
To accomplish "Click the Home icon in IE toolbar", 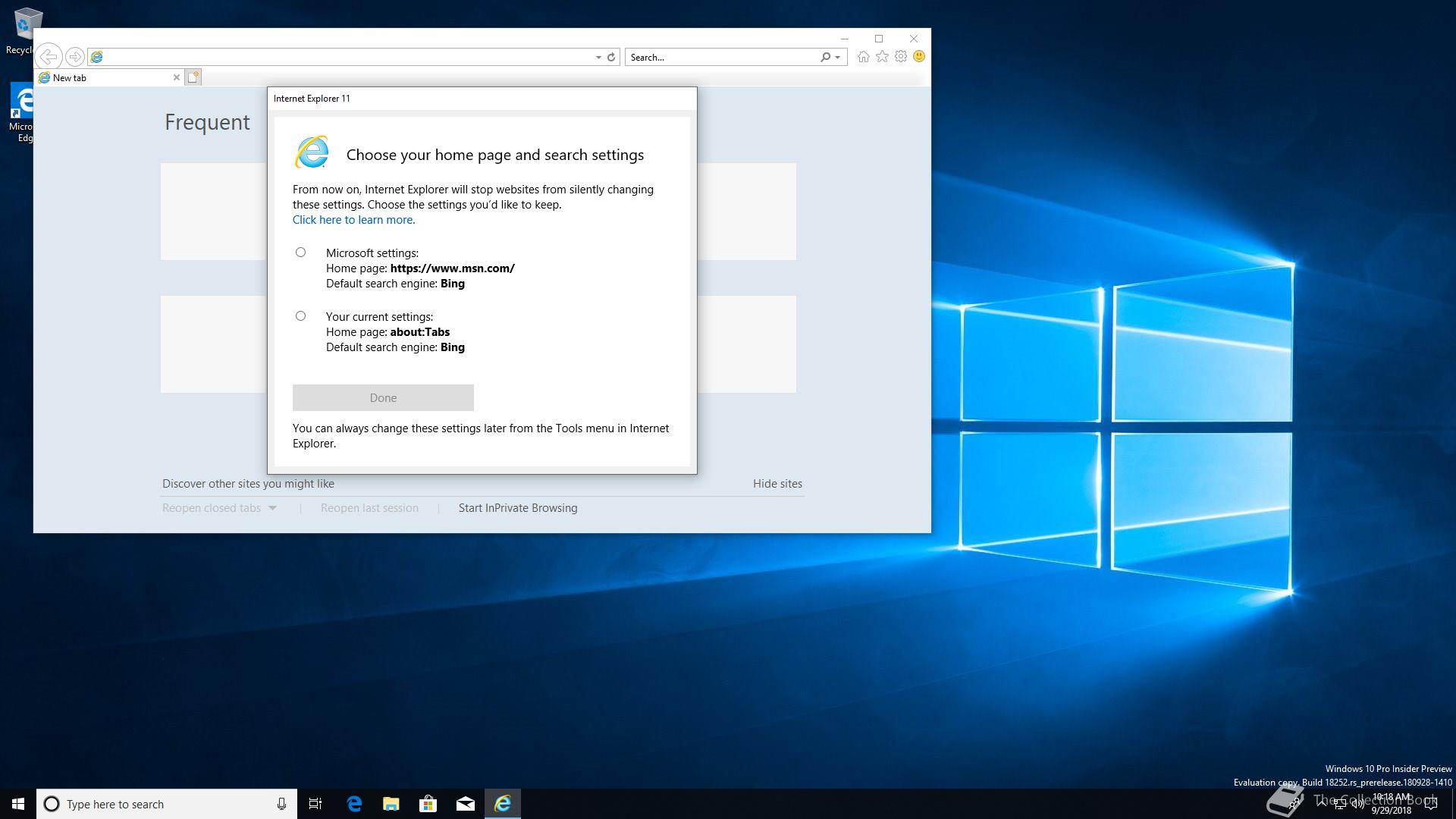I will 863,57.
